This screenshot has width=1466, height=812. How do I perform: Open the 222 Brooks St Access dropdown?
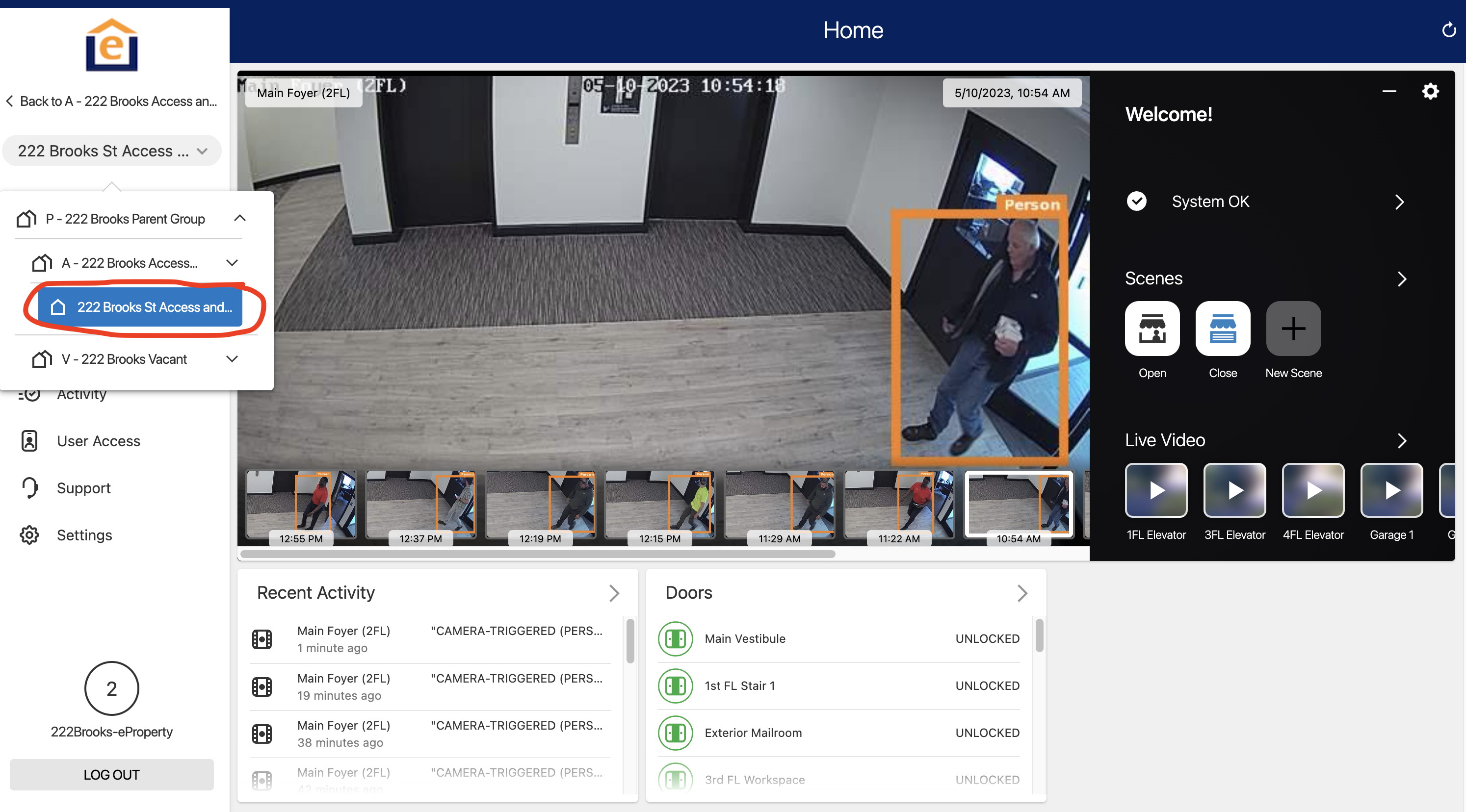112,151
